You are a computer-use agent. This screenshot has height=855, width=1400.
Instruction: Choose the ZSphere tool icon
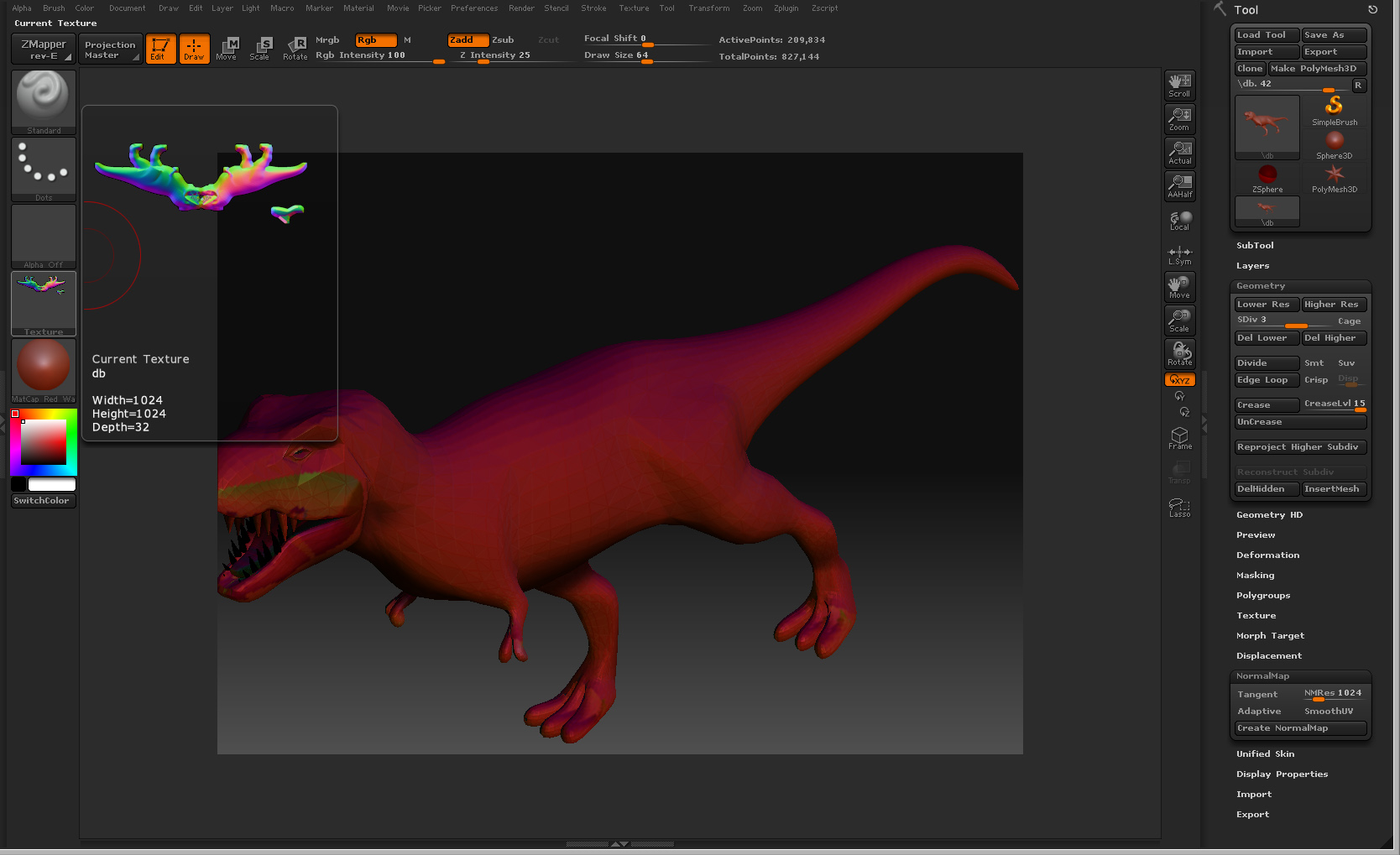[x=1267, y=178]
